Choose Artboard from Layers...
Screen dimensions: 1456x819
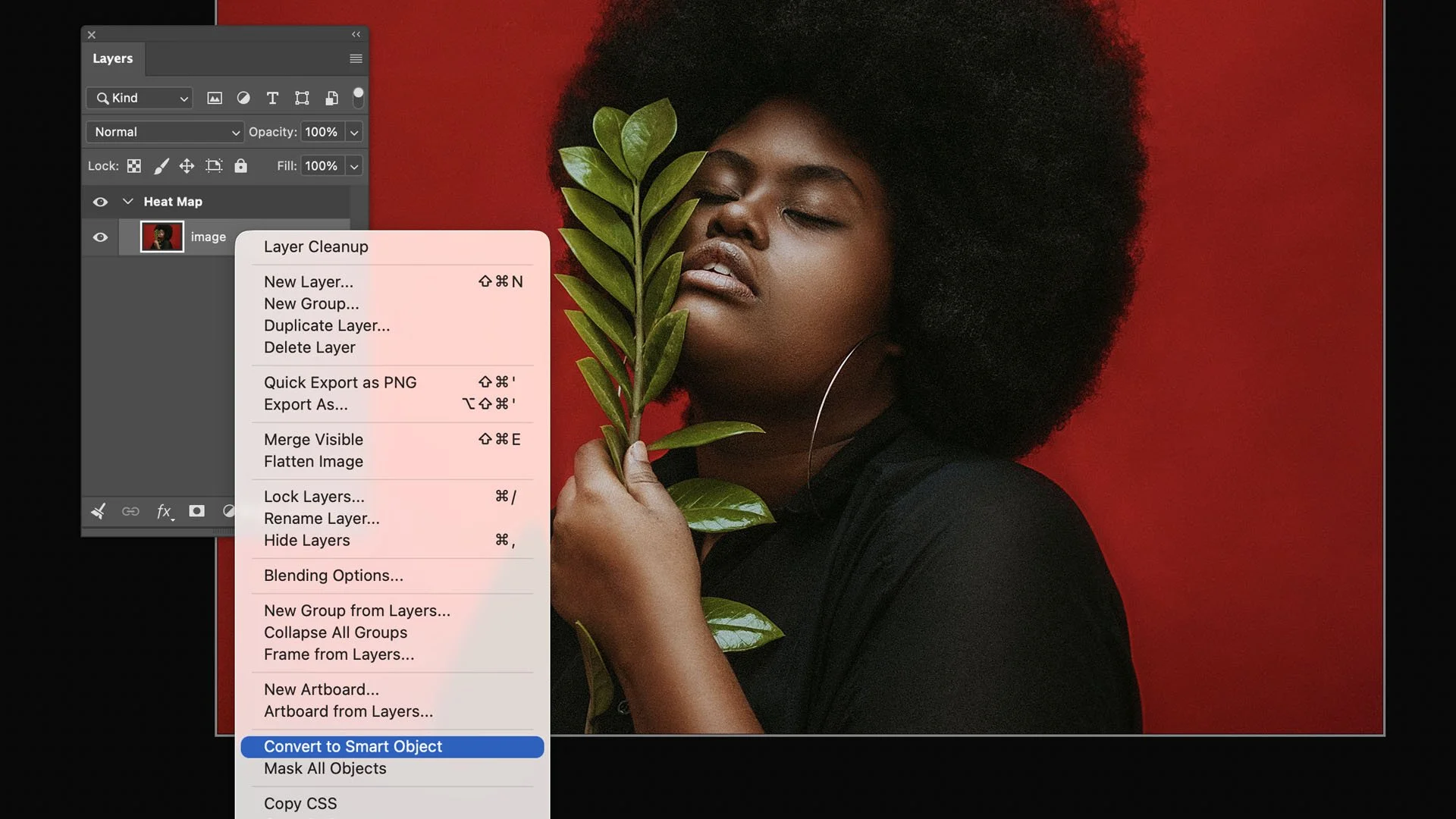coord(392,712)
